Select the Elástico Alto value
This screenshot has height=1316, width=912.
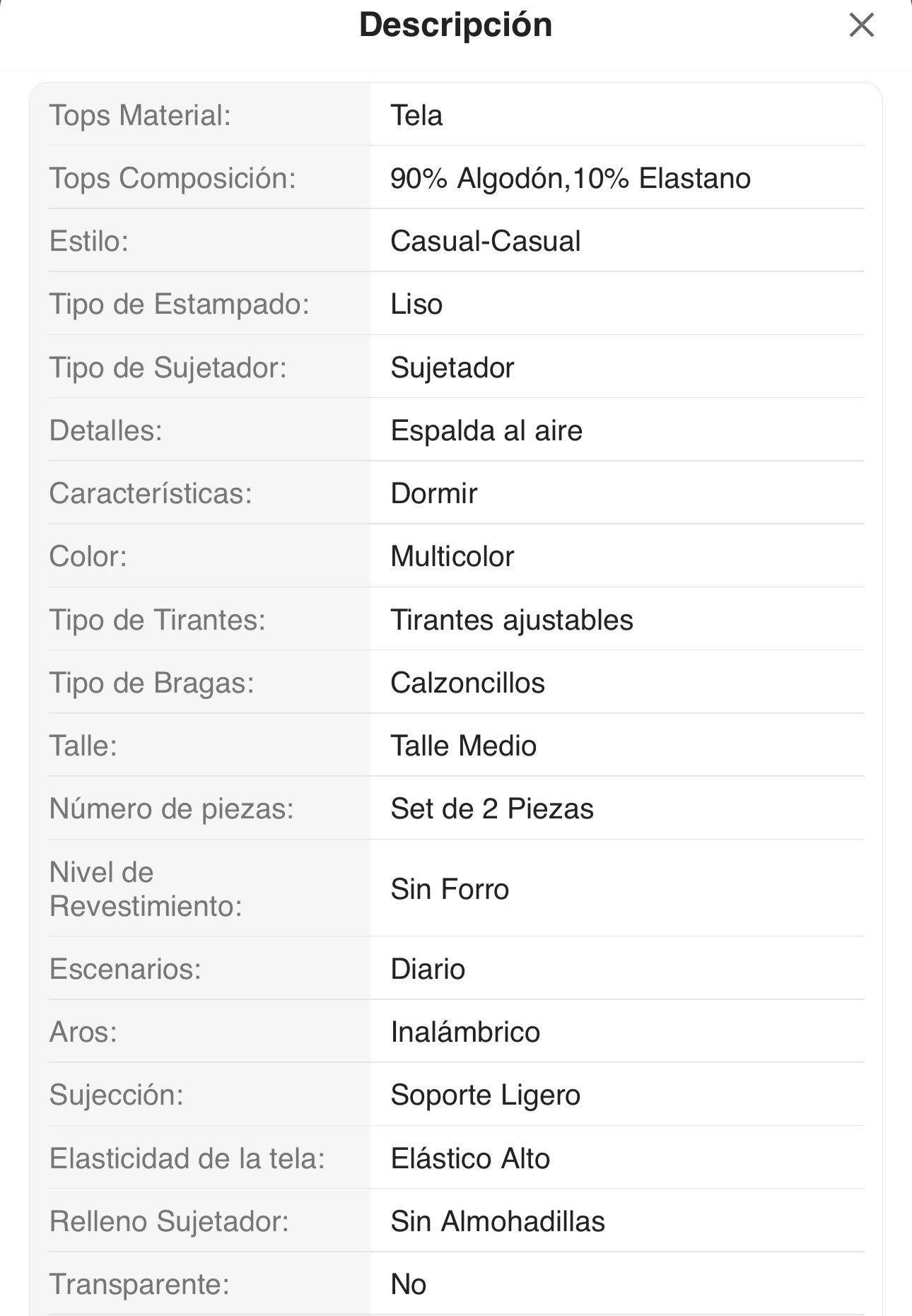tap(470, 1158)
